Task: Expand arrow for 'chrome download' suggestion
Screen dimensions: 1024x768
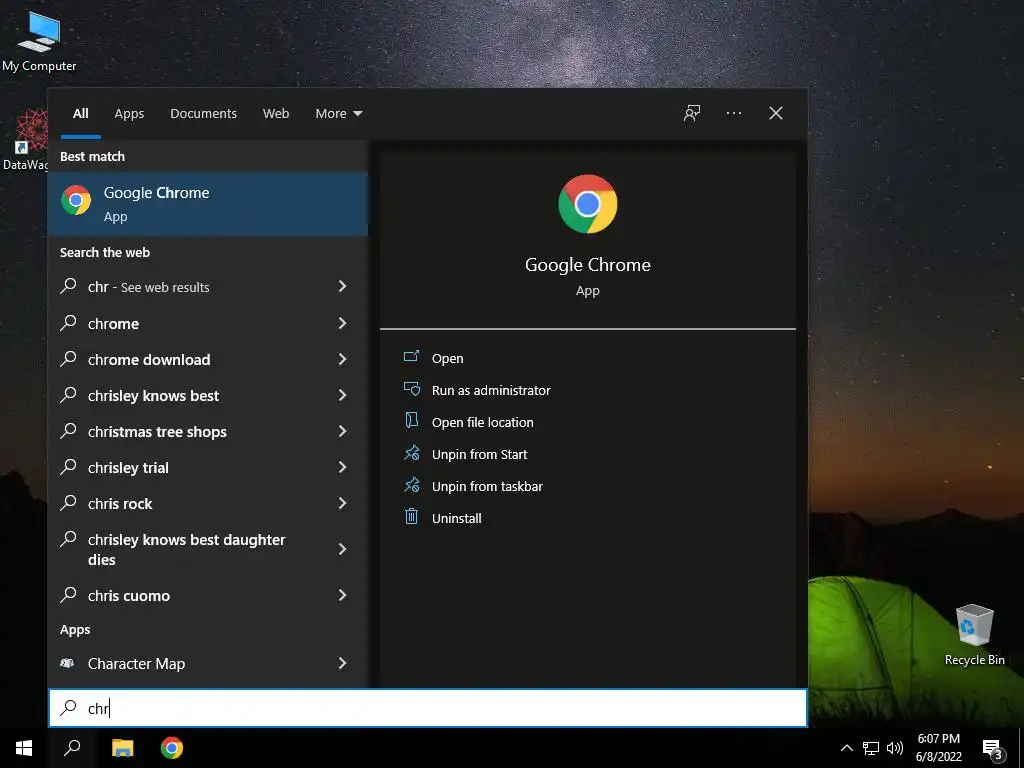Action: click(342, 359)
